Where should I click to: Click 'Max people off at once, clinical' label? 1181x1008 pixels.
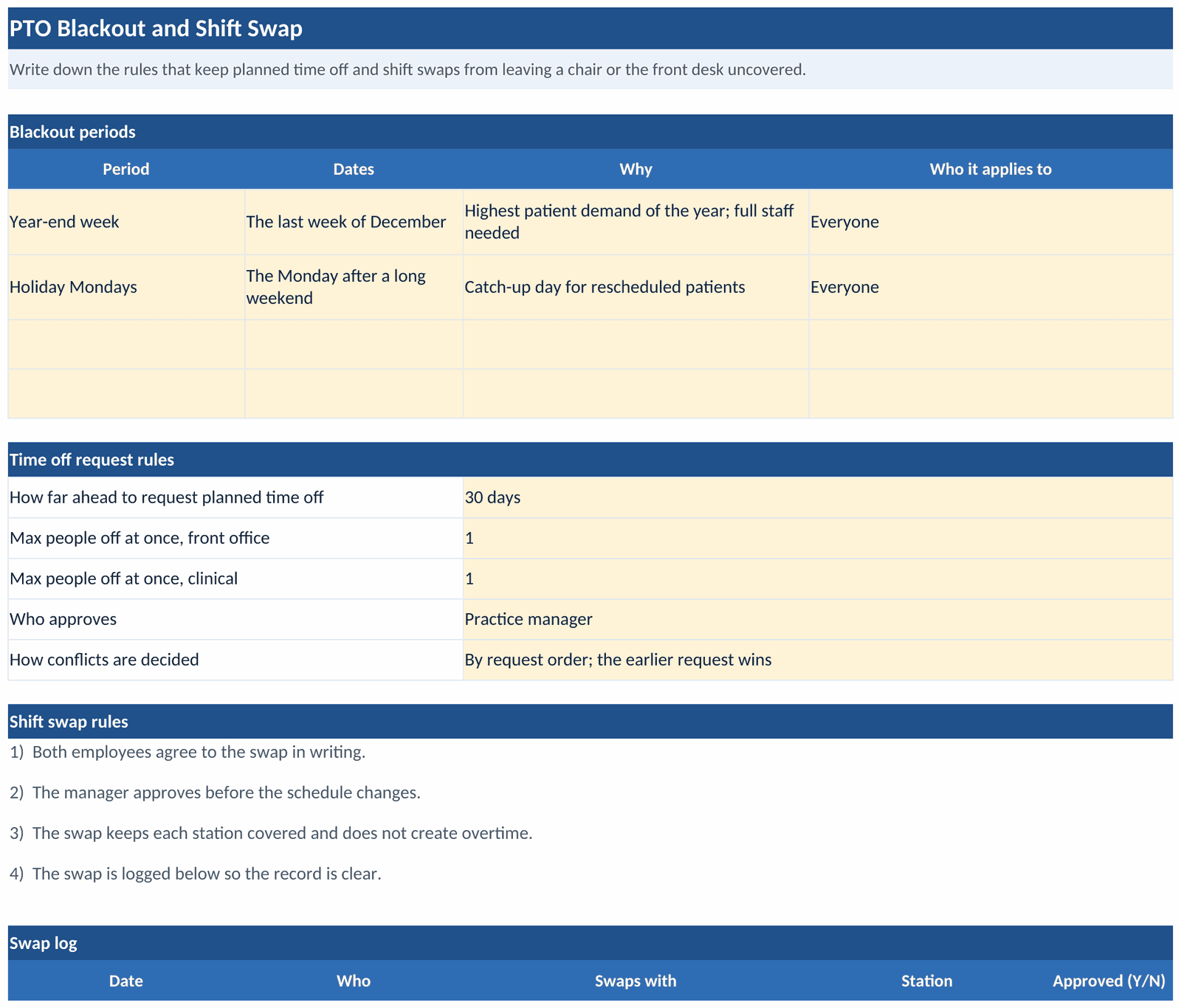coord(235,579)
